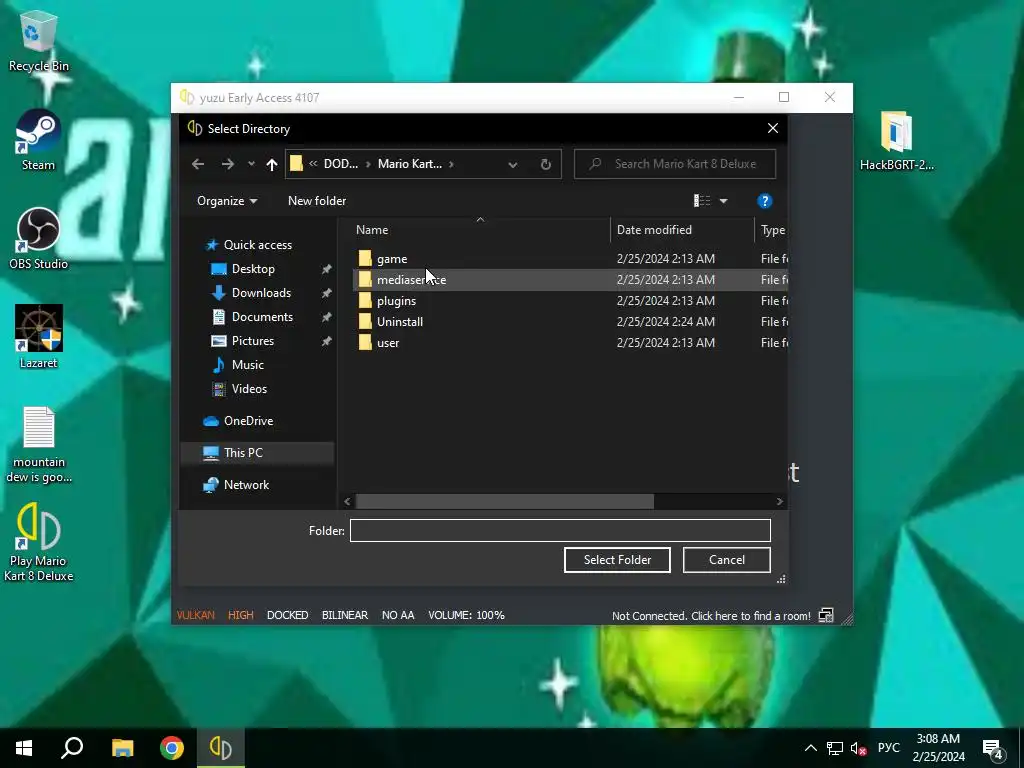Cancel the Select Directory dialog
Image resolution: width=1024 pixels, height=768 pixels.
coord(726,560)
